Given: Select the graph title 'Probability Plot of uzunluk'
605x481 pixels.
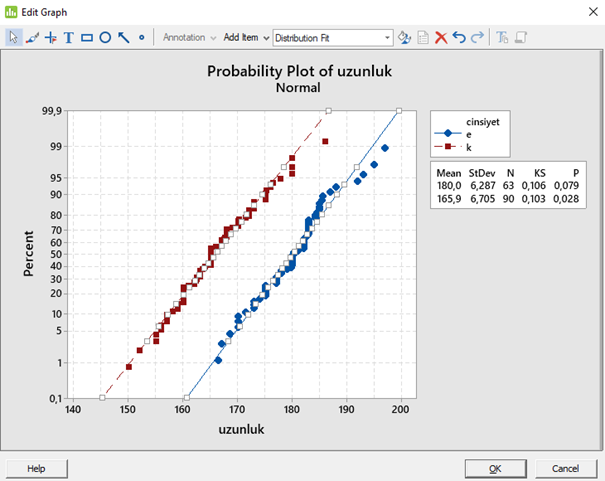Looking at the screenshot, I should tap(299, 71).
